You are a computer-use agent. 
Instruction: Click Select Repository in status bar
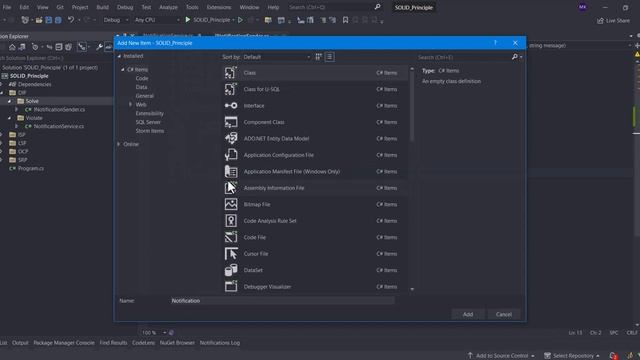(x=571, y=356)
